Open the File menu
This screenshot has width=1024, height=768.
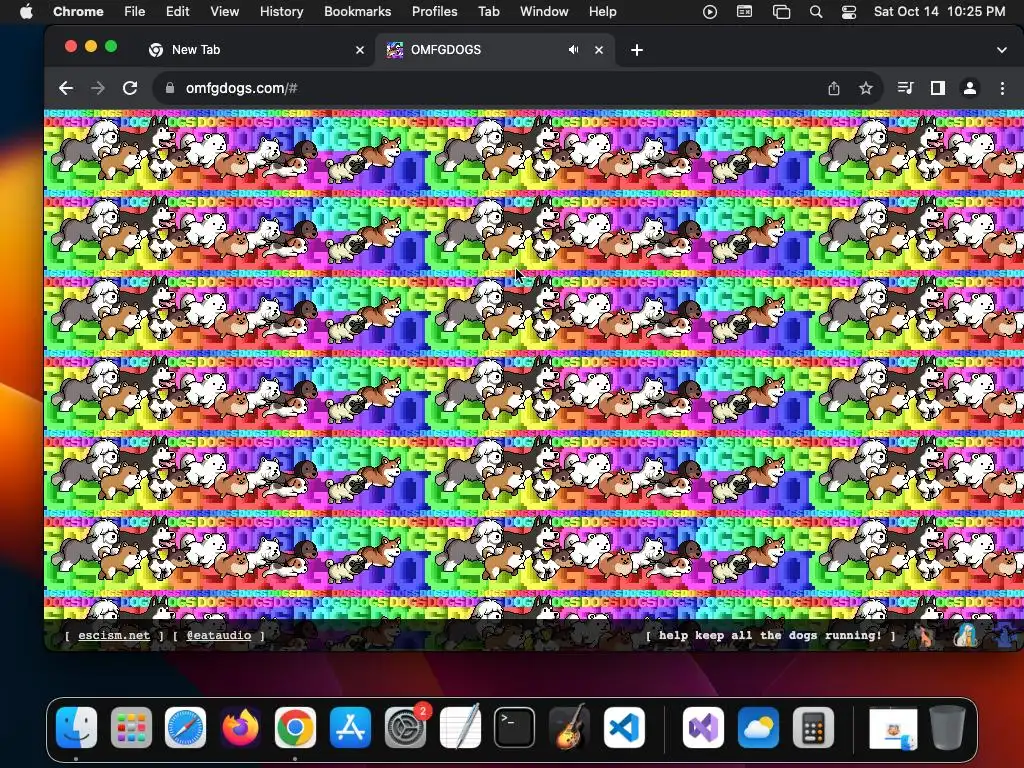[135, 11]
